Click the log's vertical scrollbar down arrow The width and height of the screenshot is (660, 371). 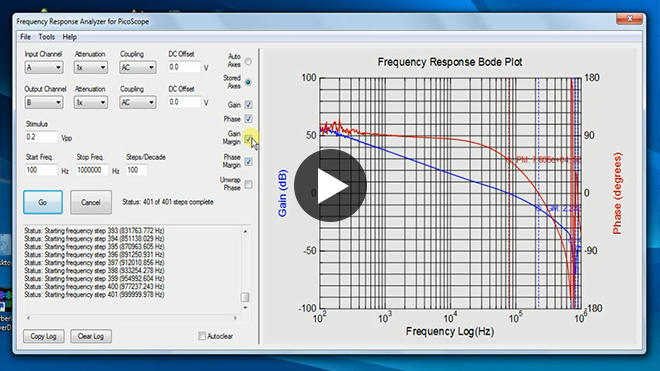coord(245,308)
